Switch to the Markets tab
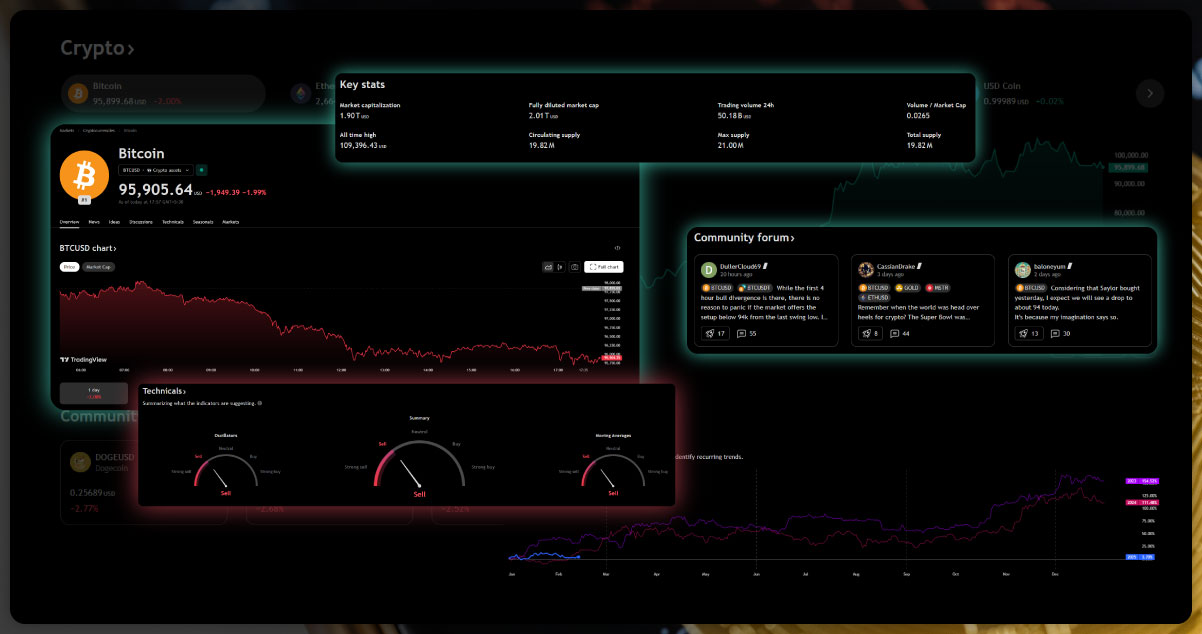The image size is (1202, 634). (x=231, y=221)
